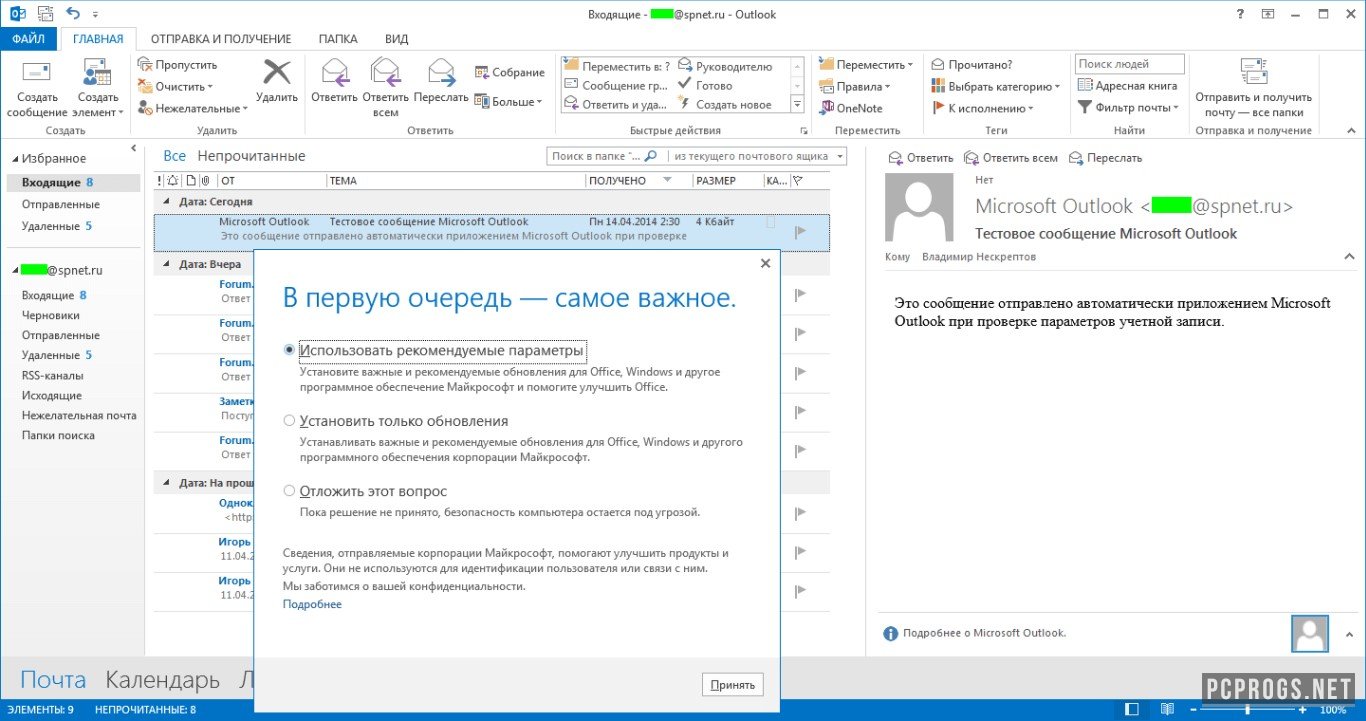This screenshot has width=1366, height=721.
Task: Collapse the Избранное folder group
Action: 14,159
